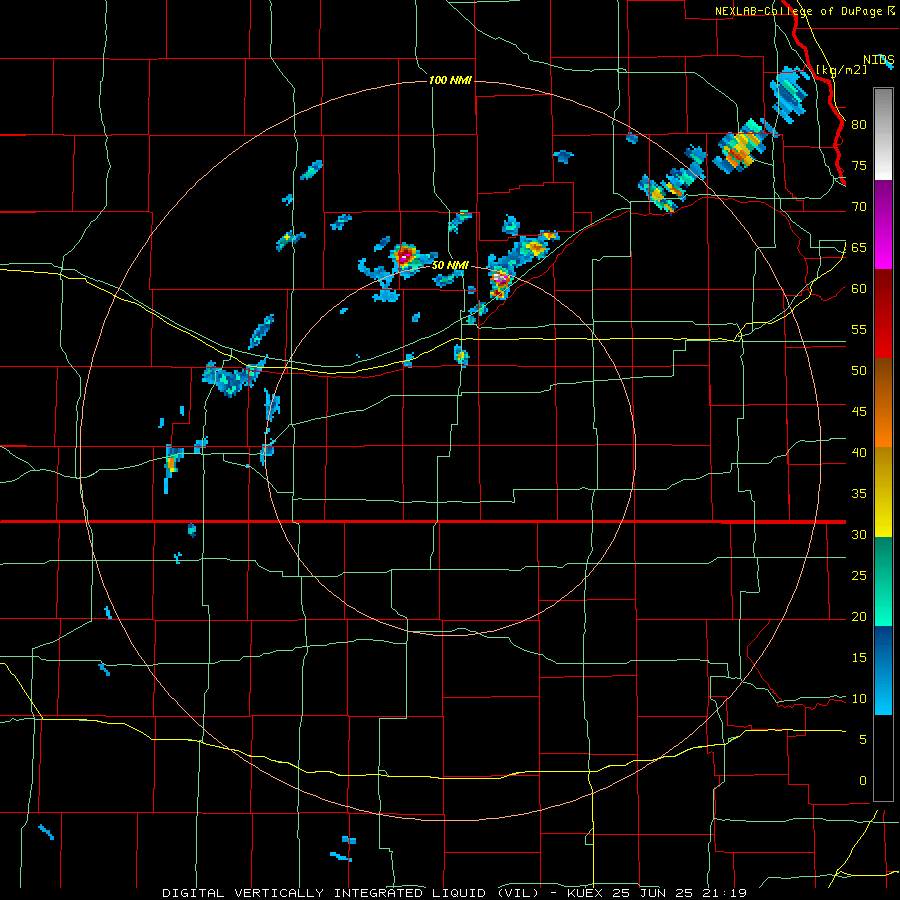Click the 65 value on the color scale

pos(859,247)
